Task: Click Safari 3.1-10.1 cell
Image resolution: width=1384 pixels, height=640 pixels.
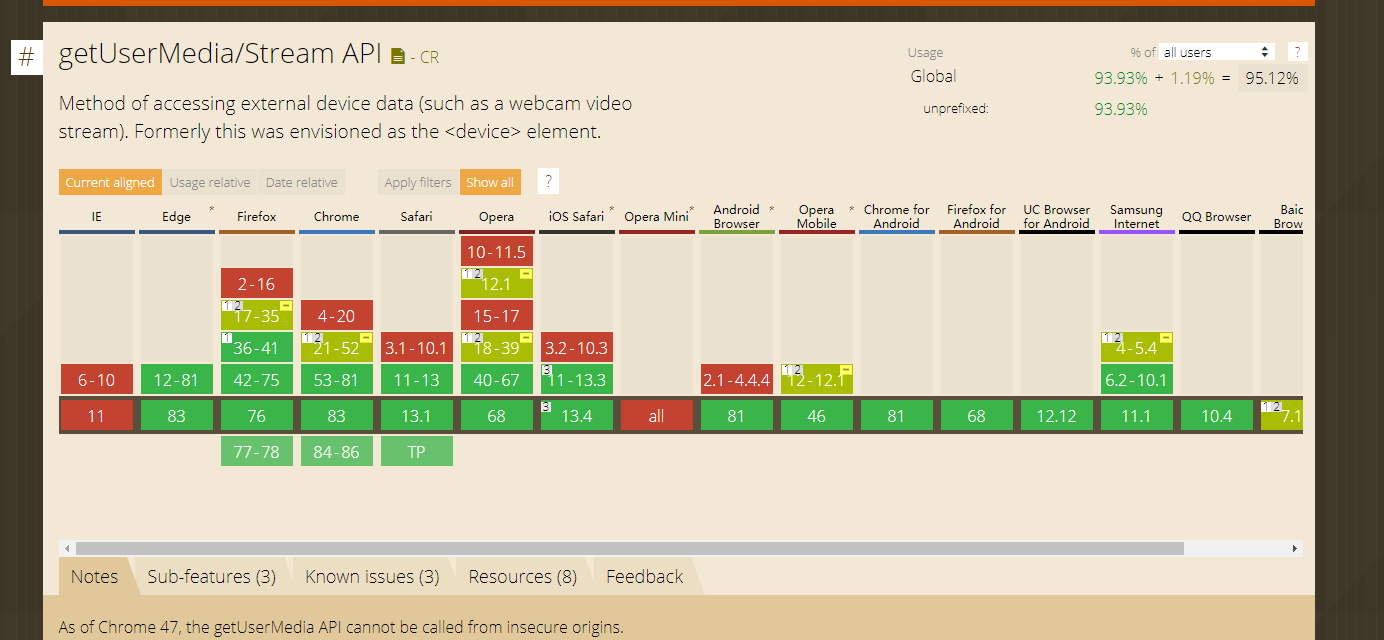Action: click(416, 347)
